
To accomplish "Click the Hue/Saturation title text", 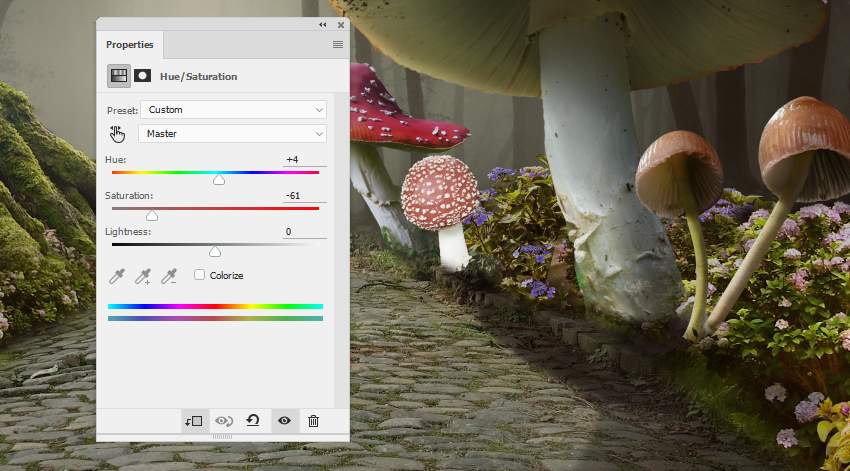I will pos(198,76).
